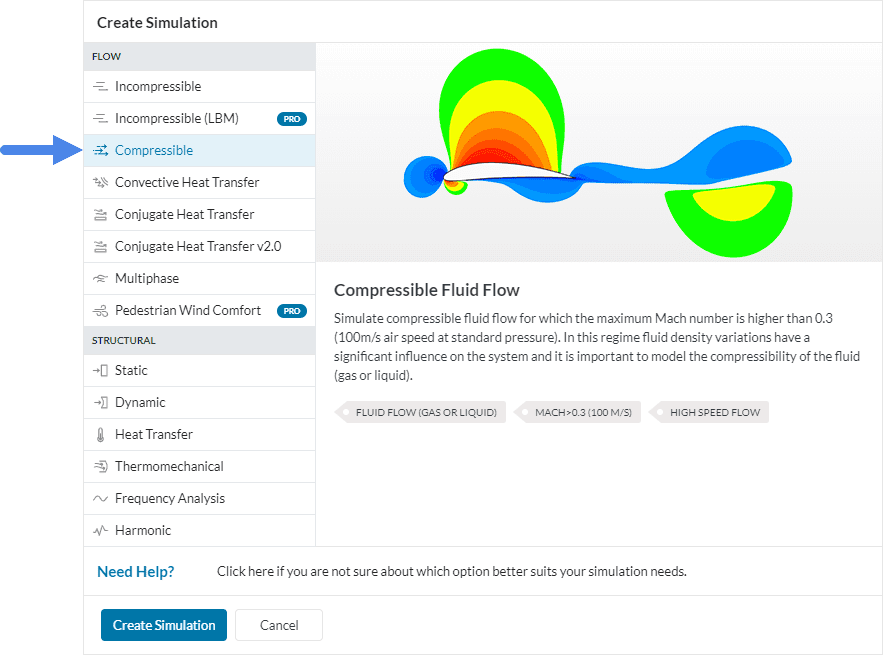Open the Need Help? link
Image resolution: width=883 pixels, height=655 pixels.
(135, 572)
